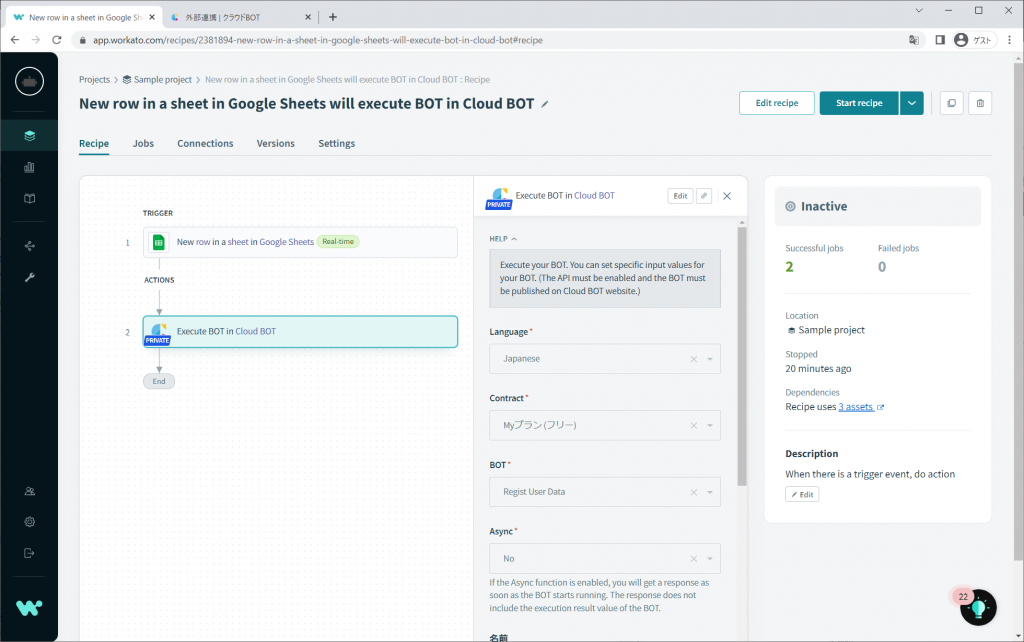
Task: Click the Start recipe button
Action: pyautogui.click(x=859, y=103)
